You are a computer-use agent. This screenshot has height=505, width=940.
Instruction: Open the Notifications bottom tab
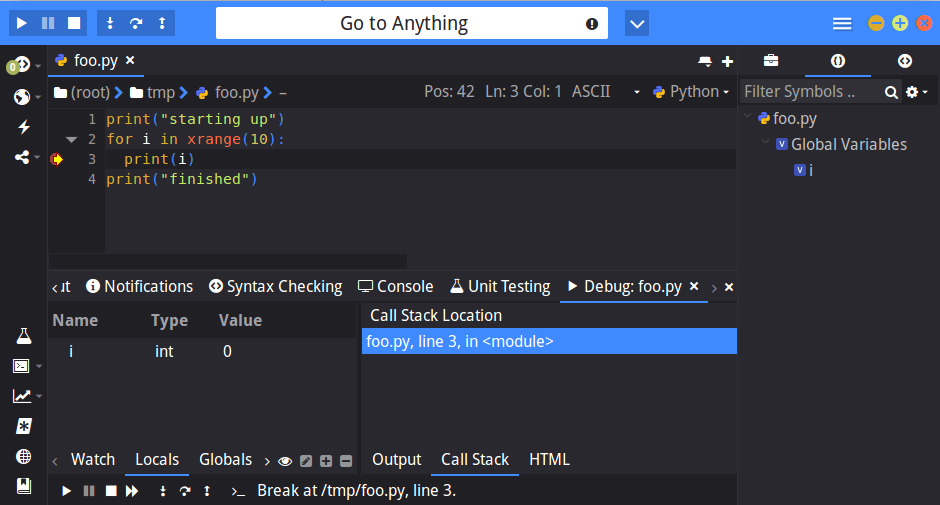(x=140, y=286)
